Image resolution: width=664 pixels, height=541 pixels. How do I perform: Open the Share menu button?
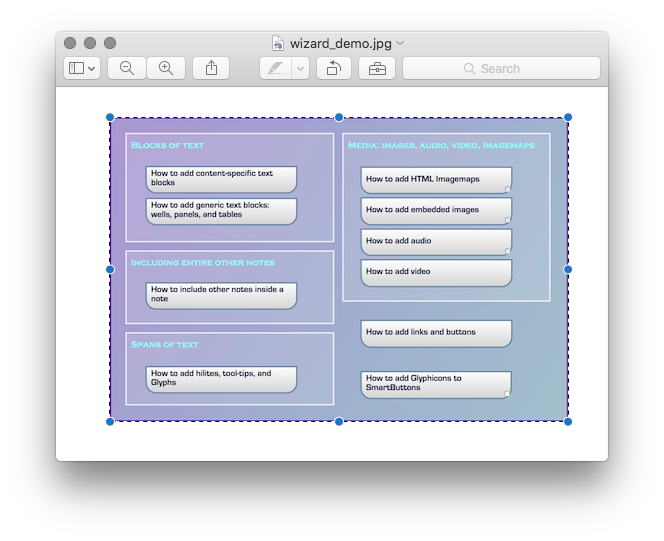(x=211, y=68)
